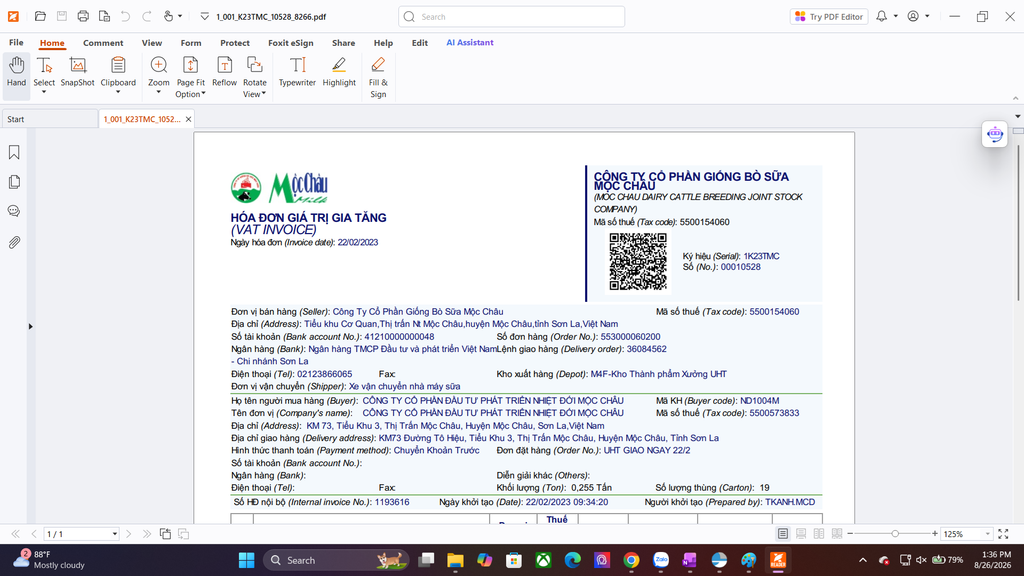Switch to facing pages view mode
Image resolution: width=1024 pixels, height=576 pixels.
pos(819,534)
